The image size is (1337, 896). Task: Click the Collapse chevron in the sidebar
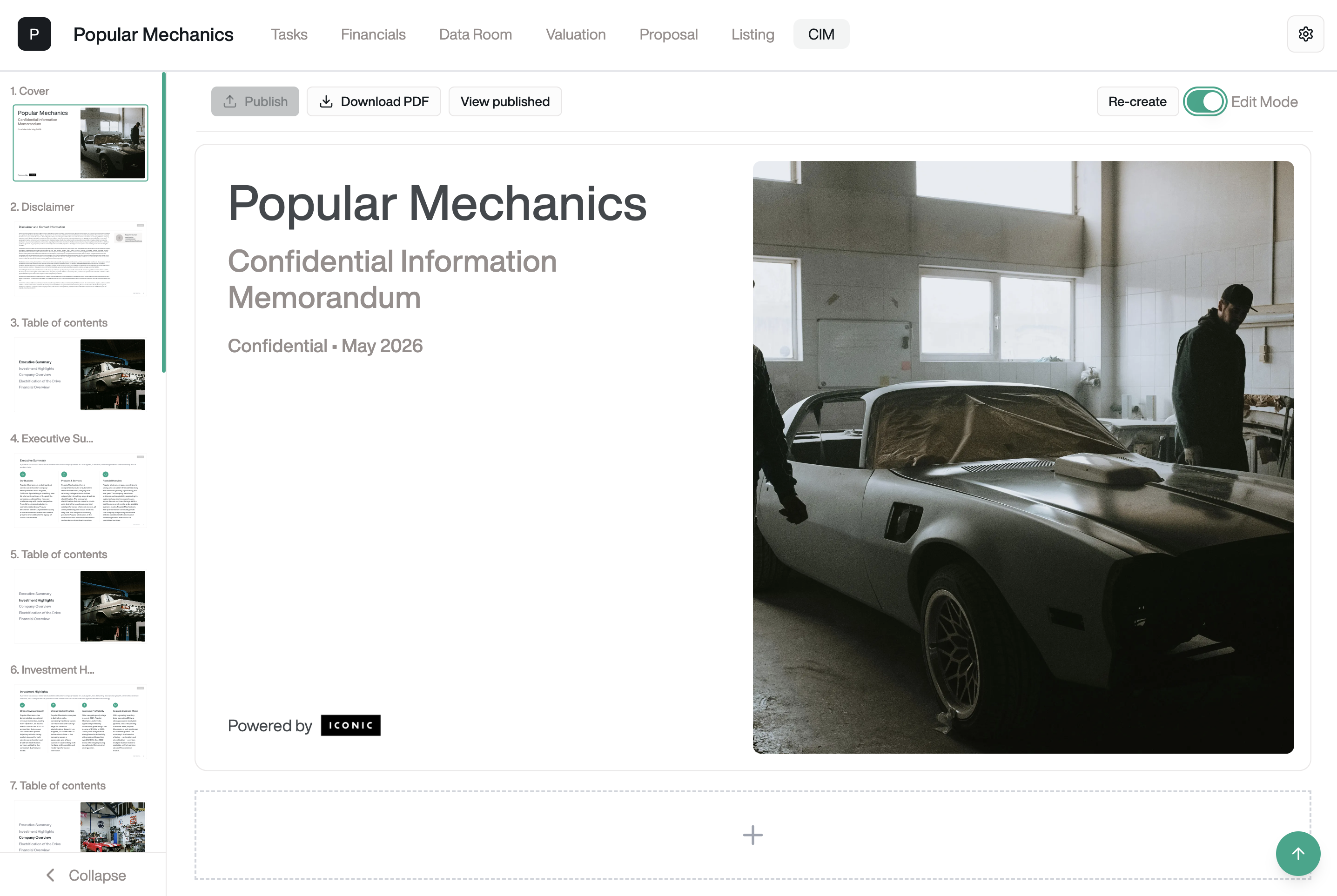50,875
